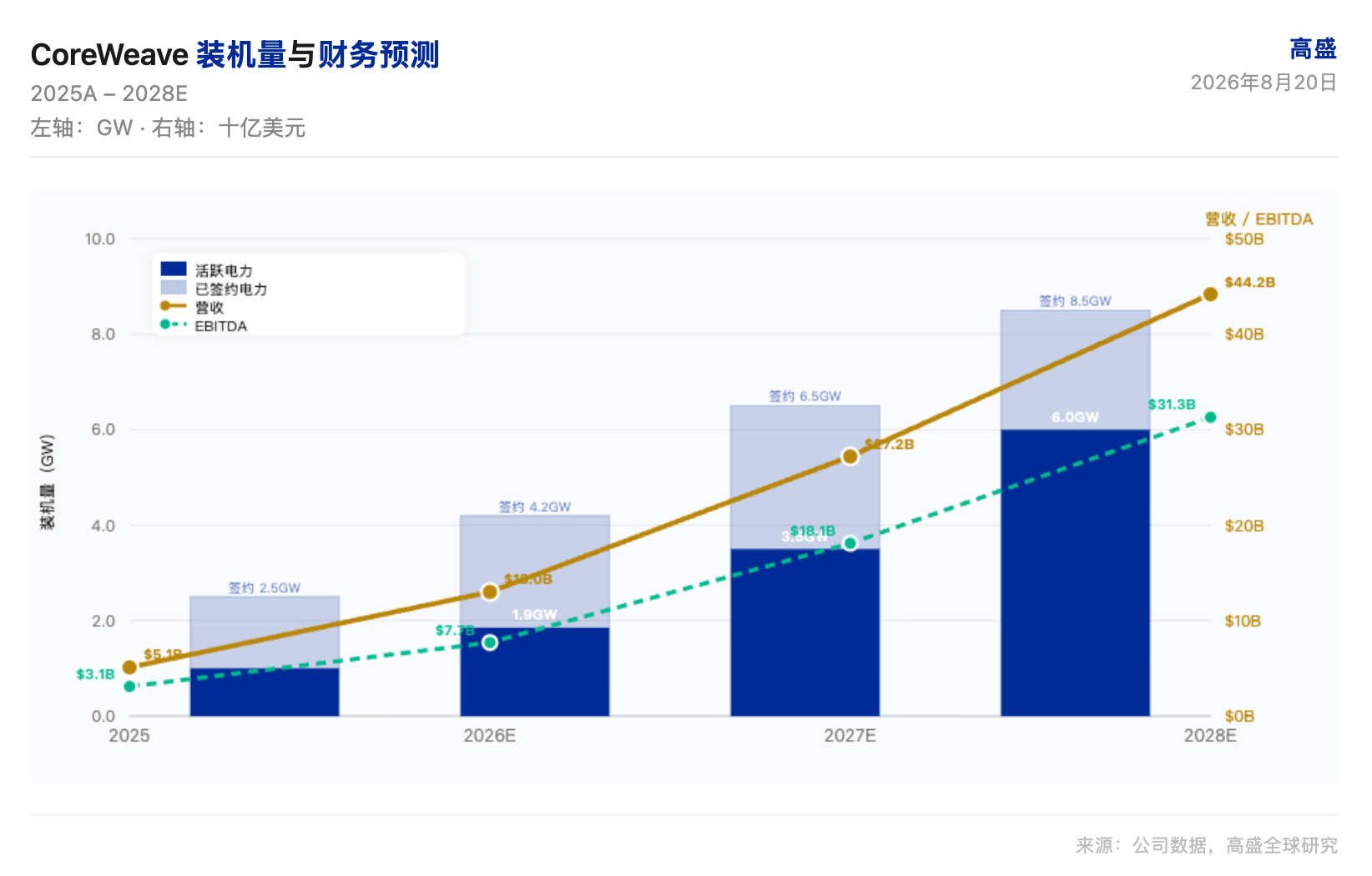Click the 签约 4.2GW light bar segment
1372x876 pixels.
tap(535, 571)
